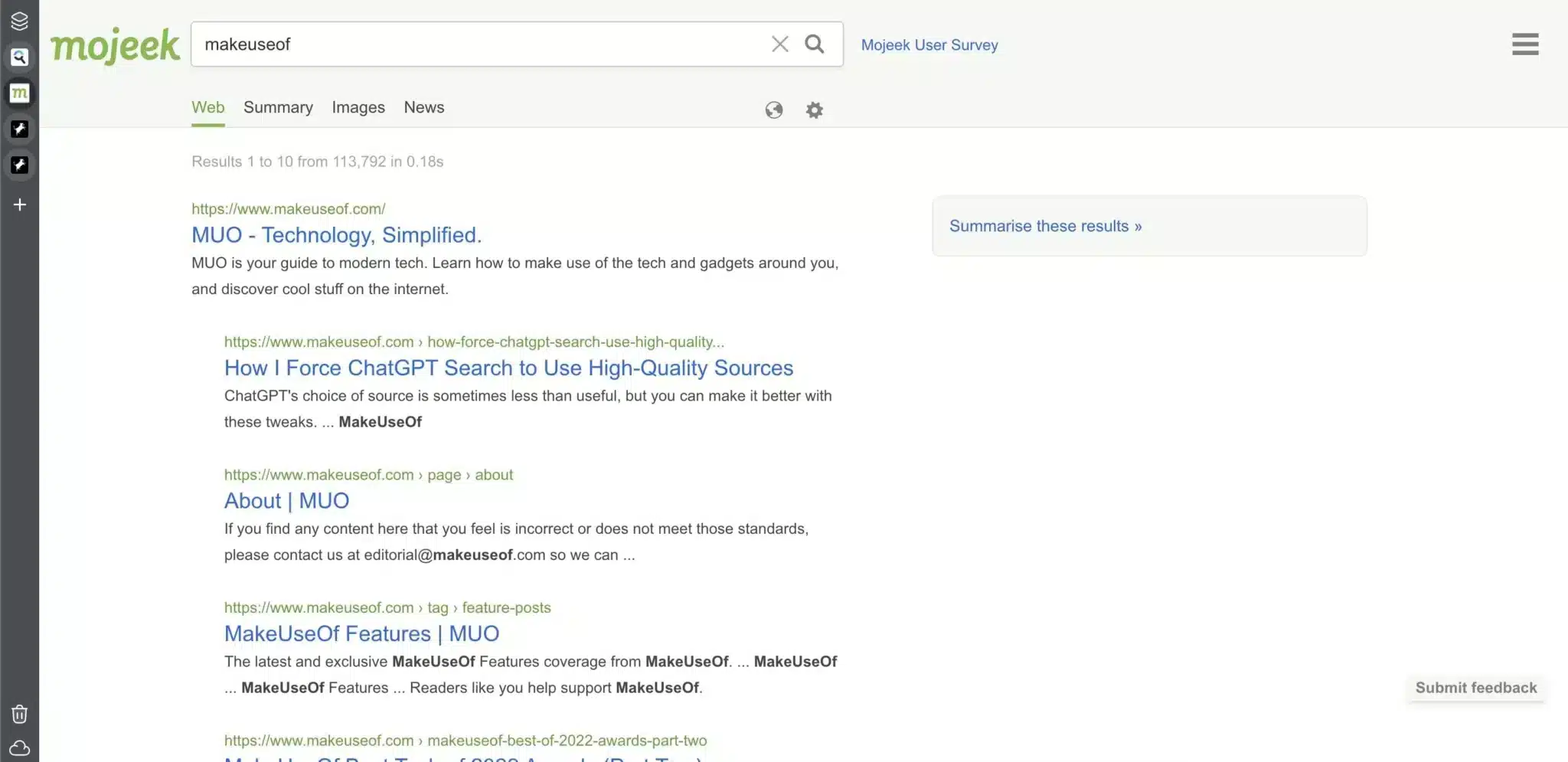The height and width of the screenshot is (762, 1568).
Task: Open the Mojeek User Survey link
Action: coord(929,45)
